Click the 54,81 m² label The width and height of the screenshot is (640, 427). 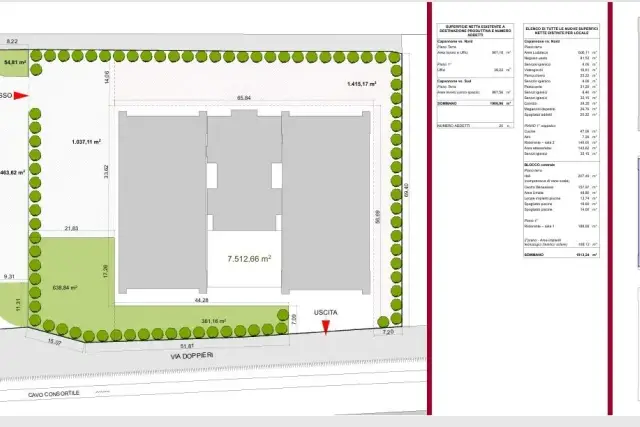[x=15, y=62]
